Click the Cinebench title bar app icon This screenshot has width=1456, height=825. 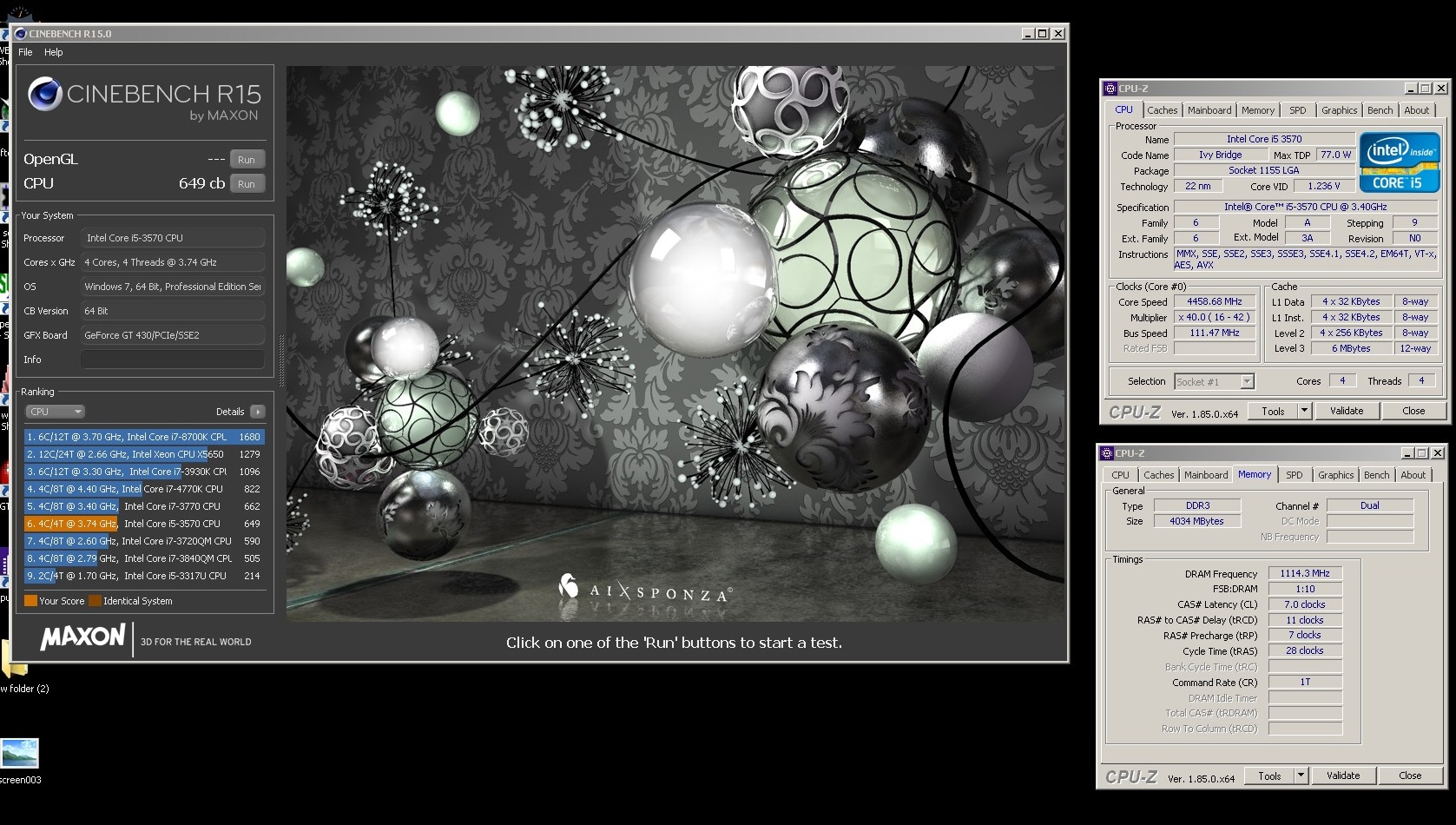(21, 34)
